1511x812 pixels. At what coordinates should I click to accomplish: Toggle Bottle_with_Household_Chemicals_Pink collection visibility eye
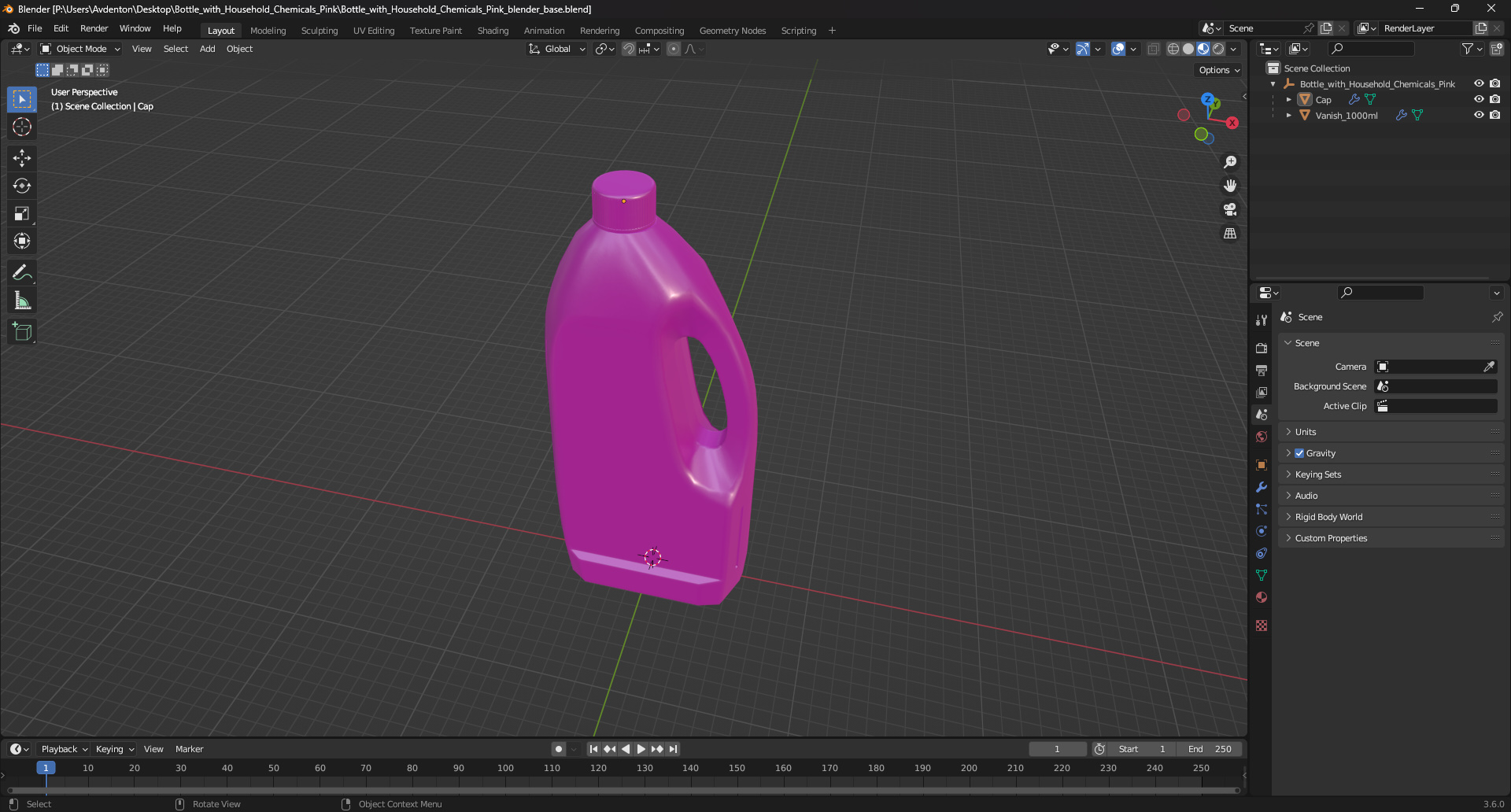1479,83
